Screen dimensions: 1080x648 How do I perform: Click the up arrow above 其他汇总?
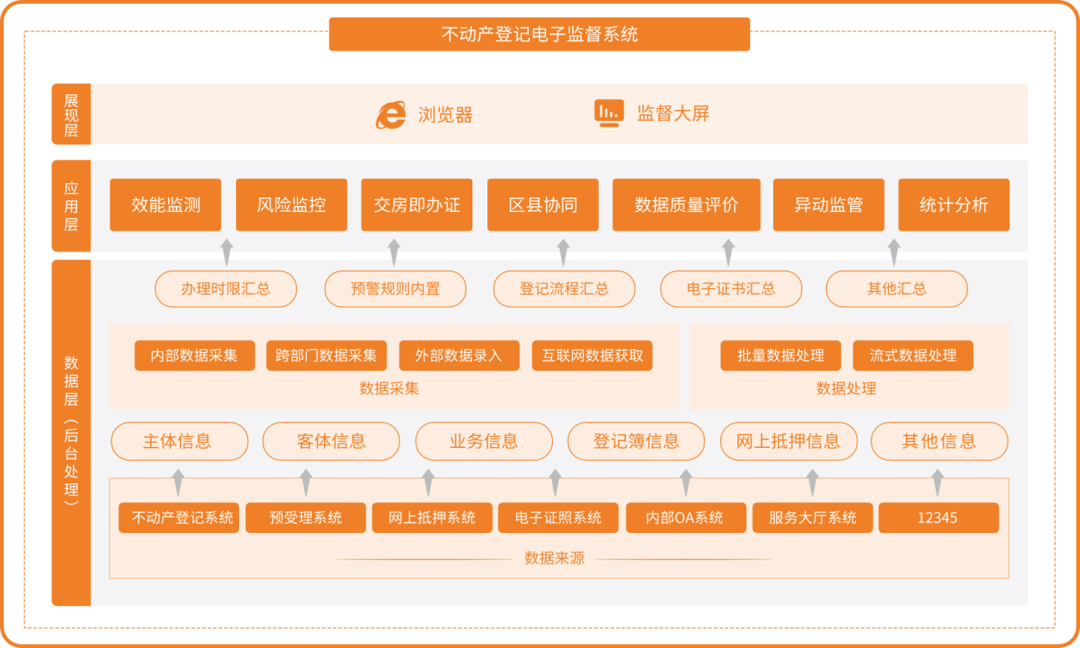point(894,253)
